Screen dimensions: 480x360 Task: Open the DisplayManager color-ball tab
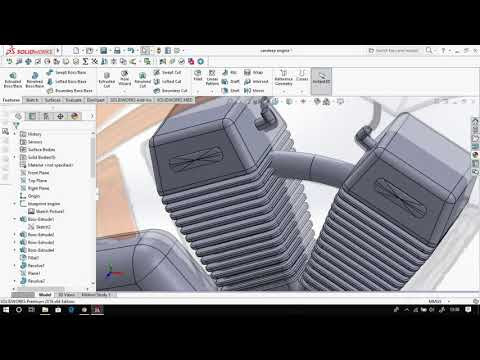click(75, 116)
